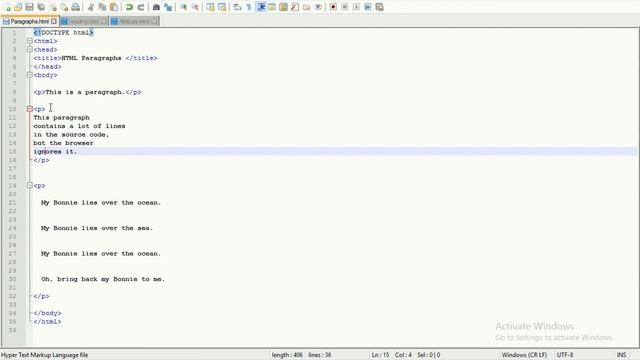Click the closing '</body>' tag
Viewport: 640px width, 360px height.
pos(47,313)
